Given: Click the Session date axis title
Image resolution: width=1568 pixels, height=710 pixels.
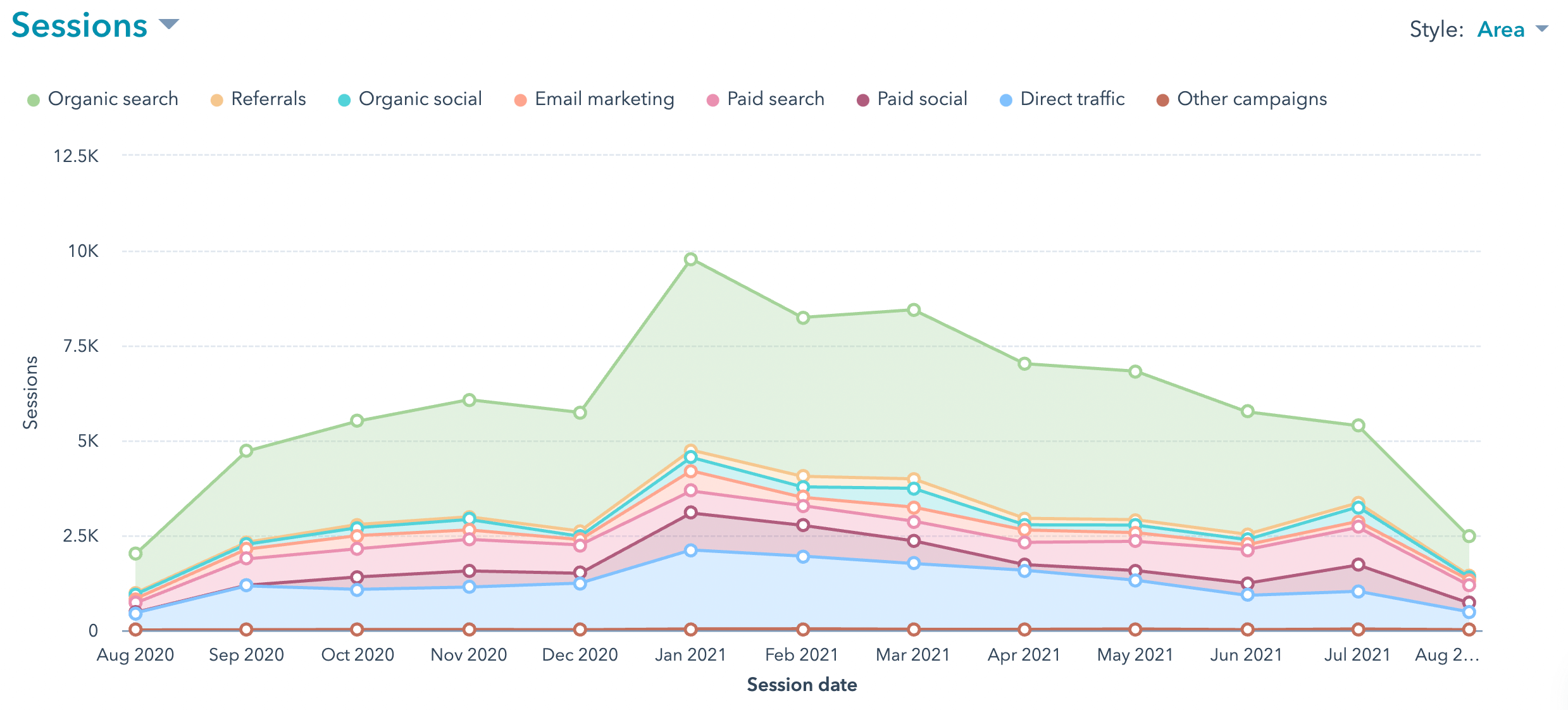Looking at the screenshot, I should 802,685.
